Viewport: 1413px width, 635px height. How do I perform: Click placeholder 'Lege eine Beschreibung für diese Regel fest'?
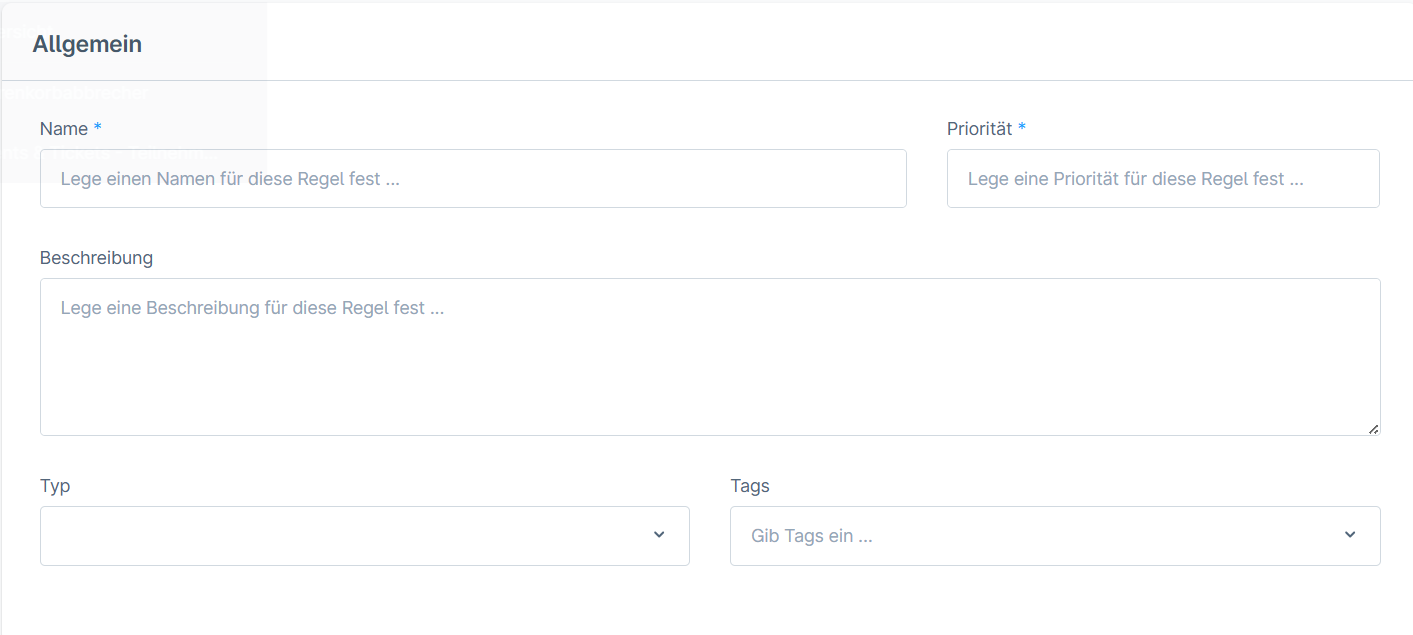252,308
